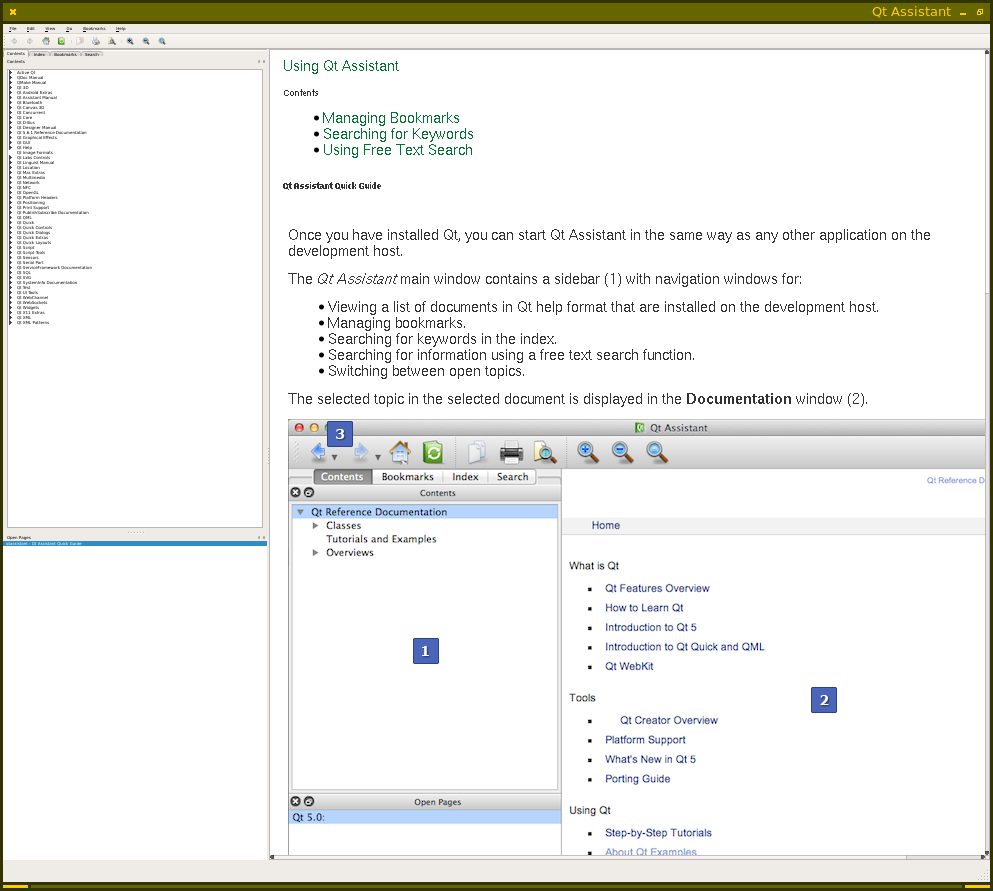Select Qt X11 Extras in the contents tree
This screenshot has width=993, height=891.
[x=31, y=313]
